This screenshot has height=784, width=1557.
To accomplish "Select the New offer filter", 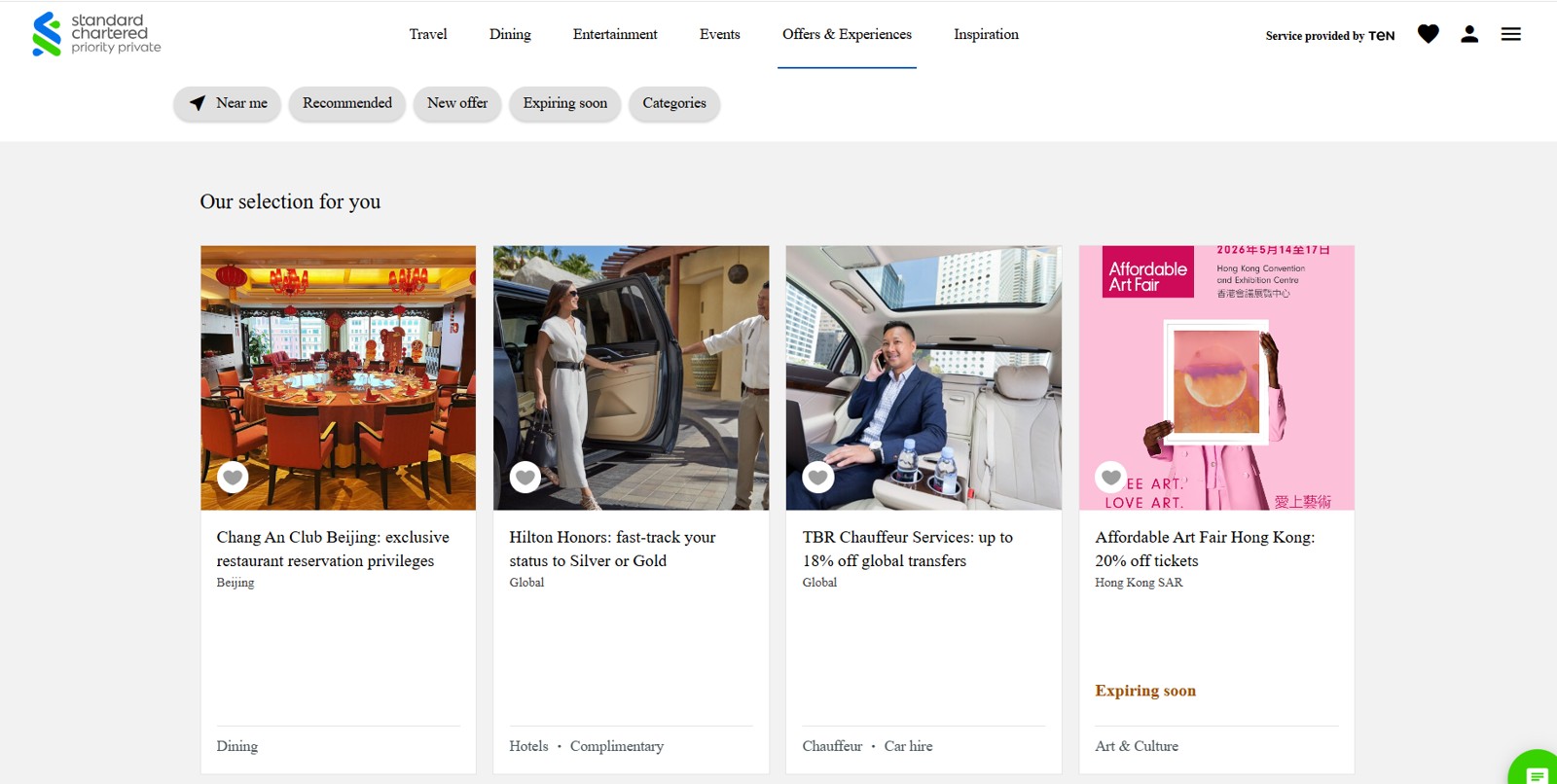I will [456, 103].
